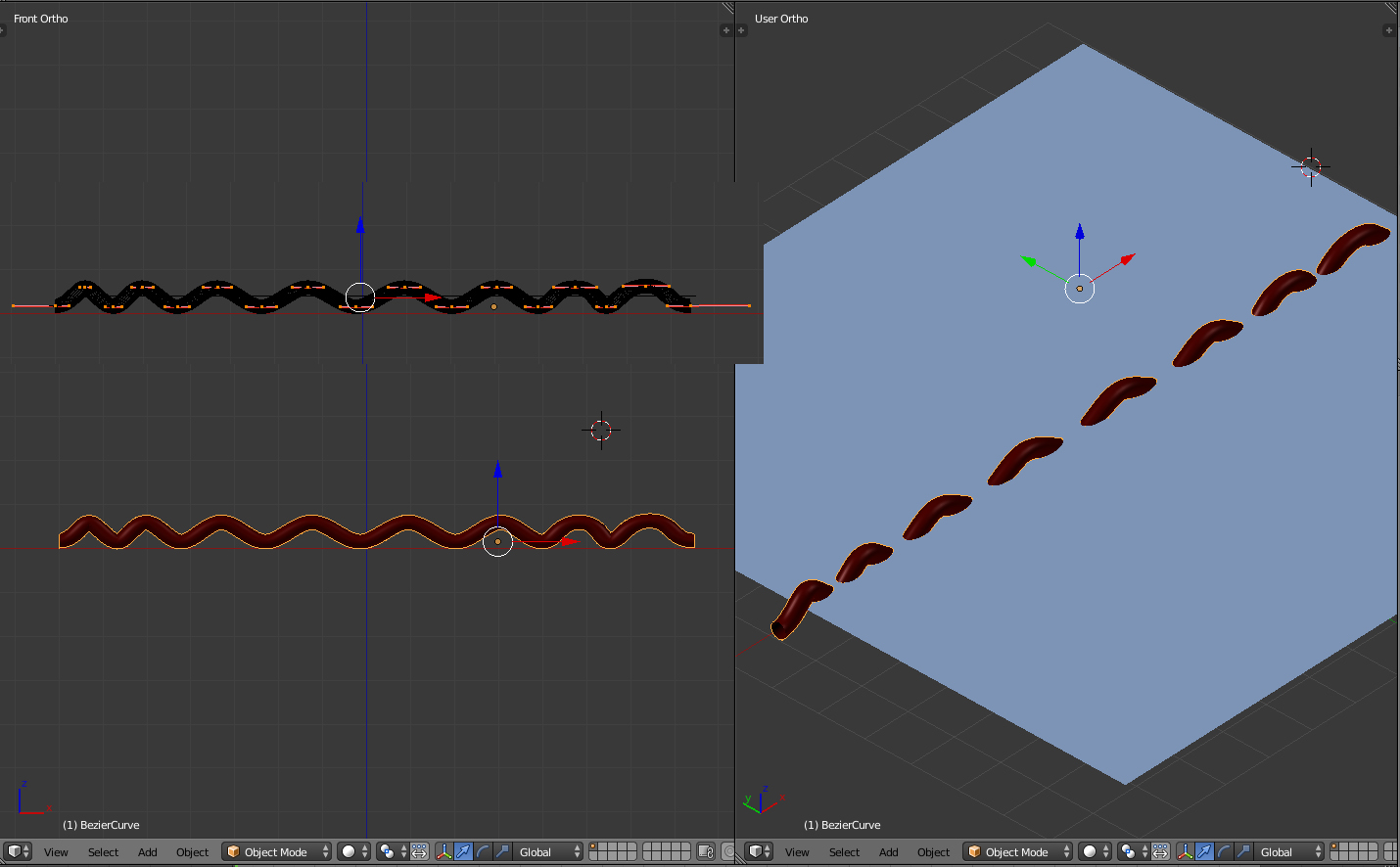
Task: Click translate manipulator arrow in right header
Action: [1204, 851]
